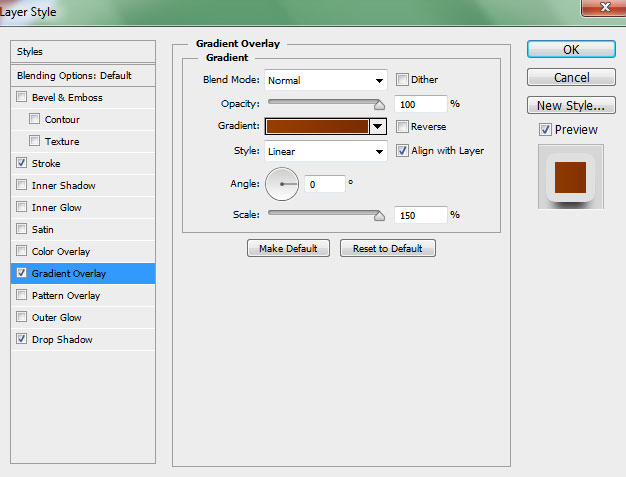The width and height of the screenshot is (626, 477).
Task: Uncheck the Drop Shadow checkbox
Action: pyautogui.click(x=22, y=339)
